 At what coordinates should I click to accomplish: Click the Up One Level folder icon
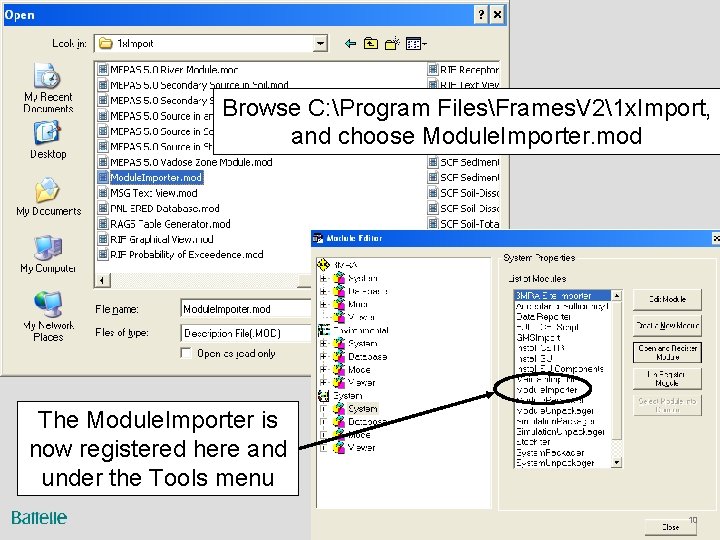pyautogui.click(x=371, y=44)
